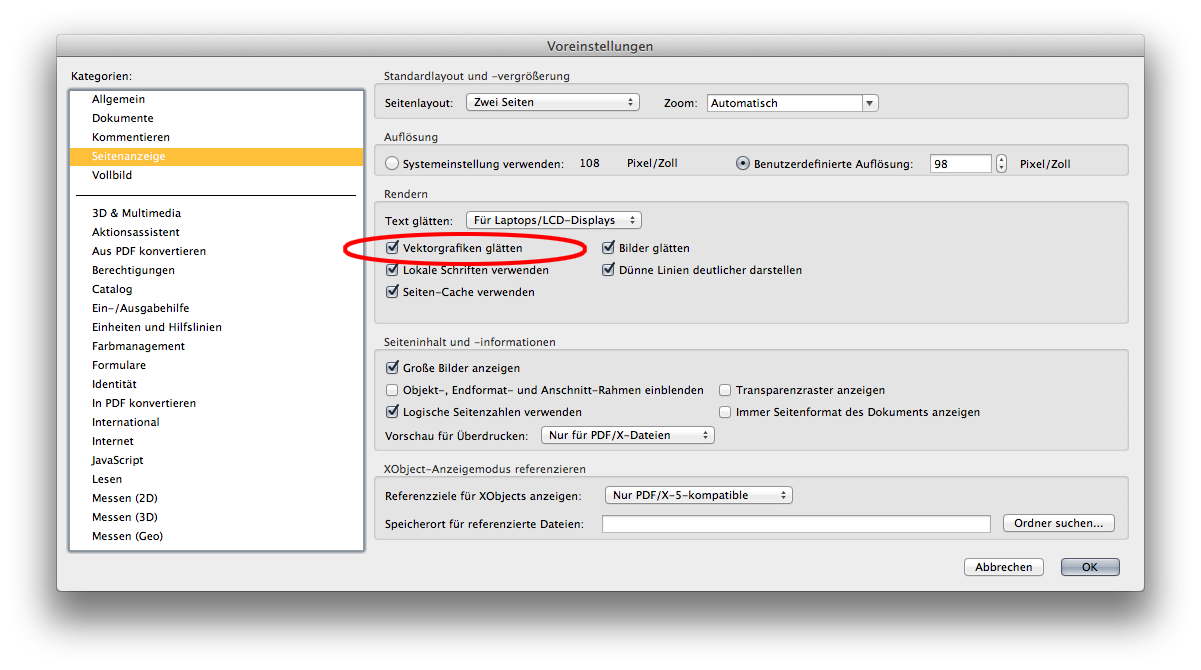Click the Abbrechen button
1201x670 pixels.
1004,567
